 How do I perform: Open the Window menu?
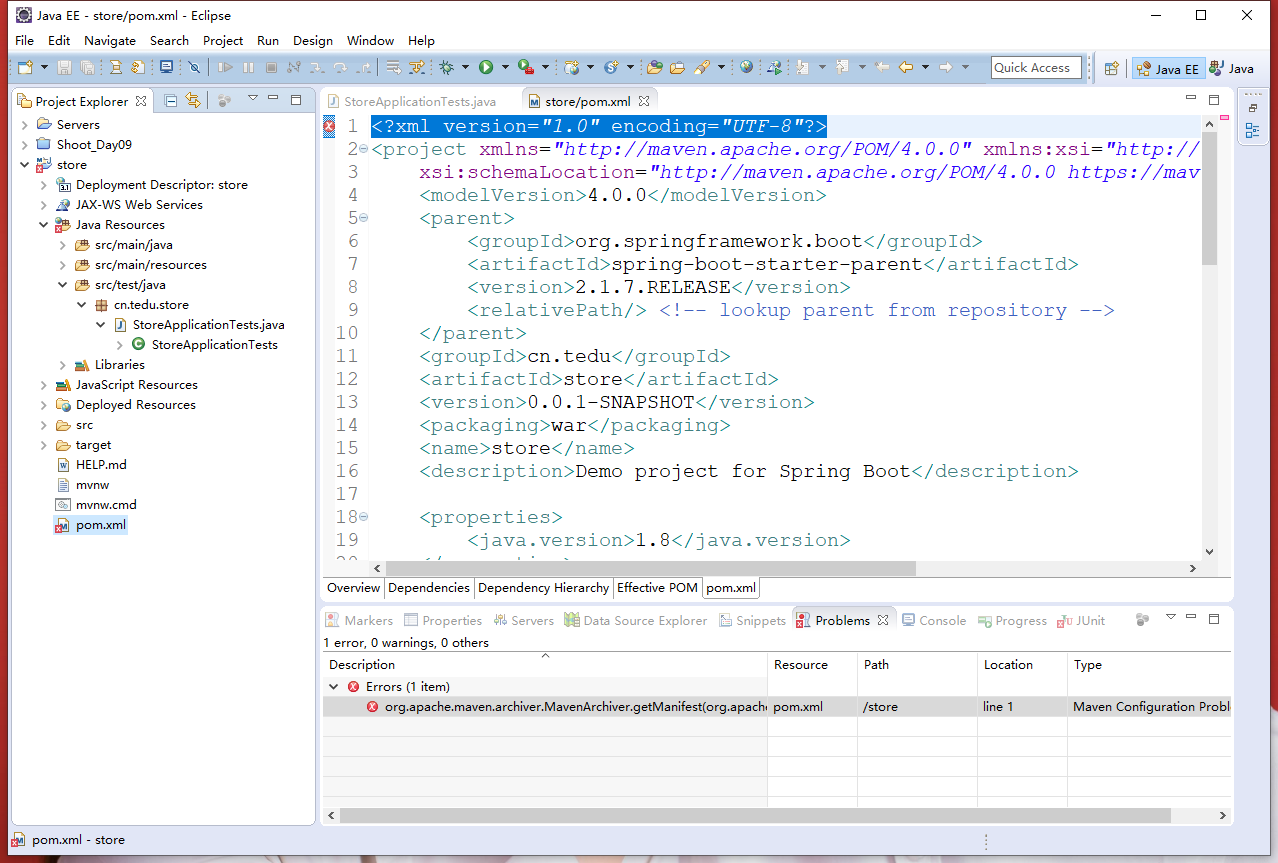(370, 40)
